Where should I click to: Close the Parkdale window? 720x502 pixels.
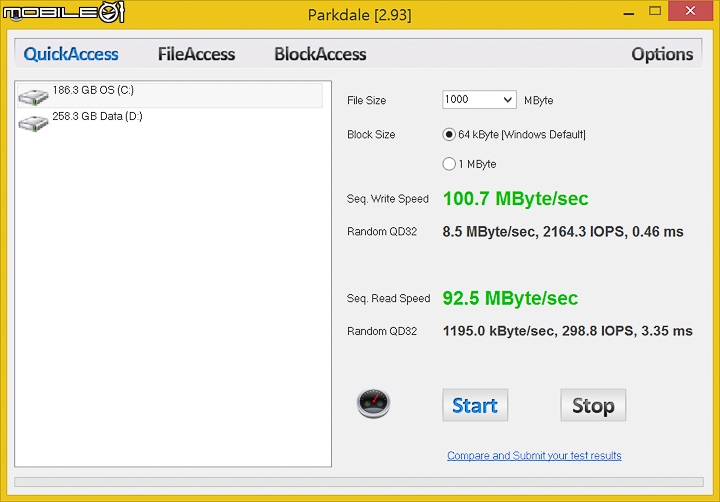pyautogui.click(x=690, y=11)
